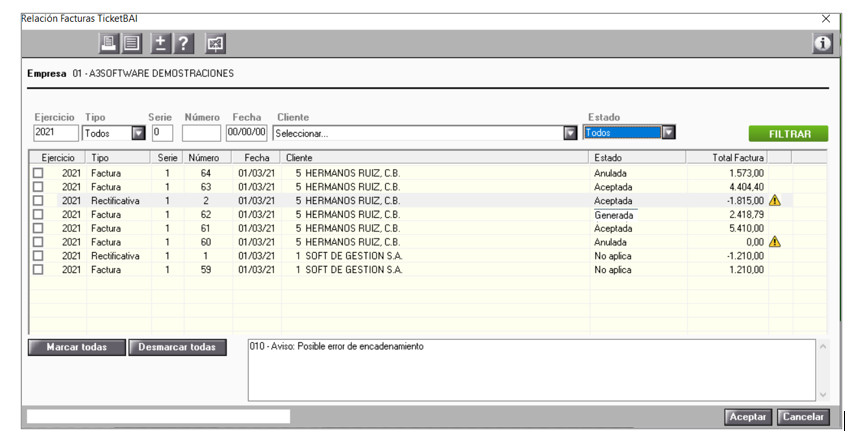The width and height of the screenshot is (858, 437).
Task: Select checkbox of Rectificativa number 1
Action: click(38, 256)
